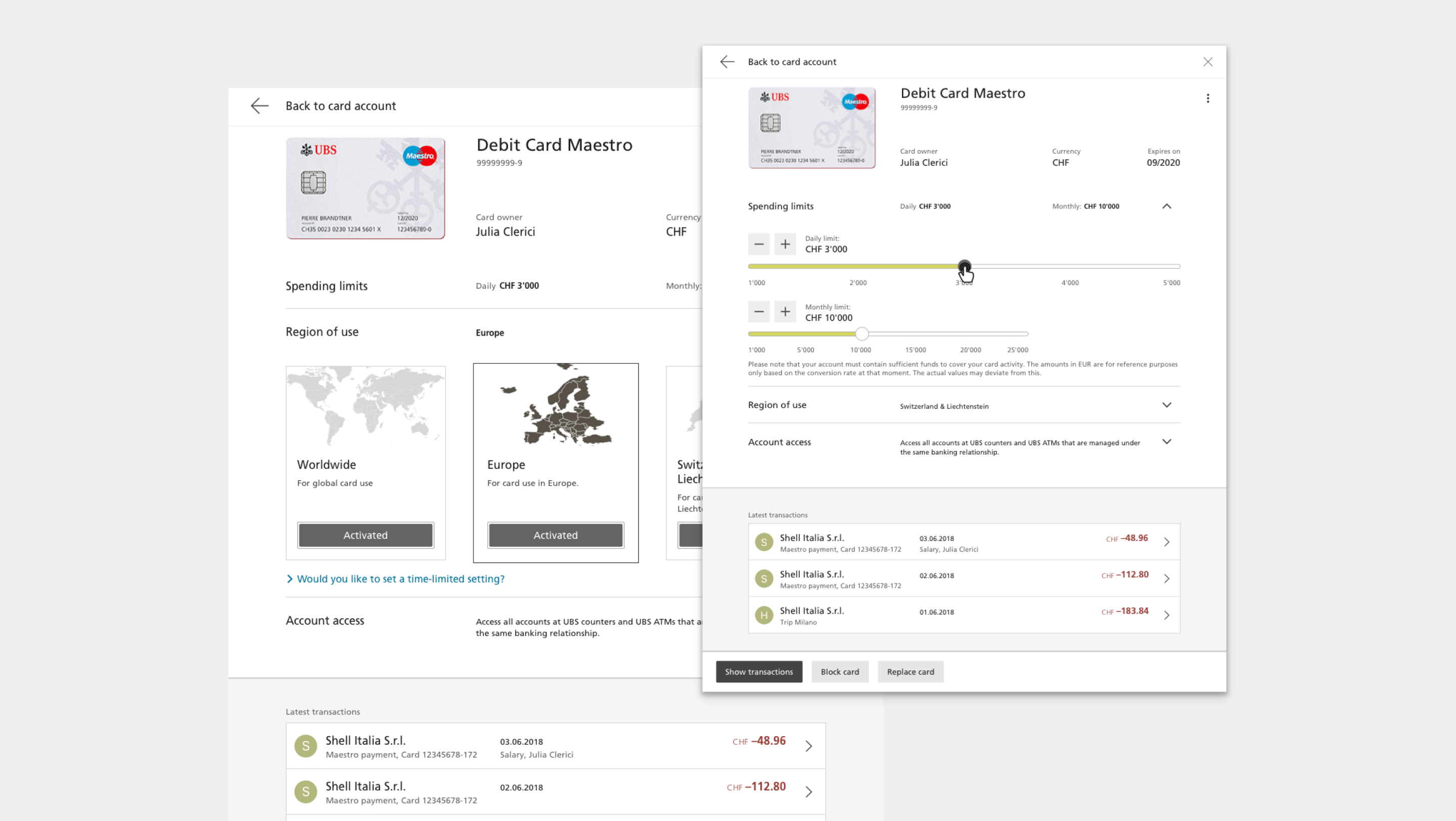Click overlay amount CHF -183.84
1456x821 pixels.
[x=1124, y=611]
